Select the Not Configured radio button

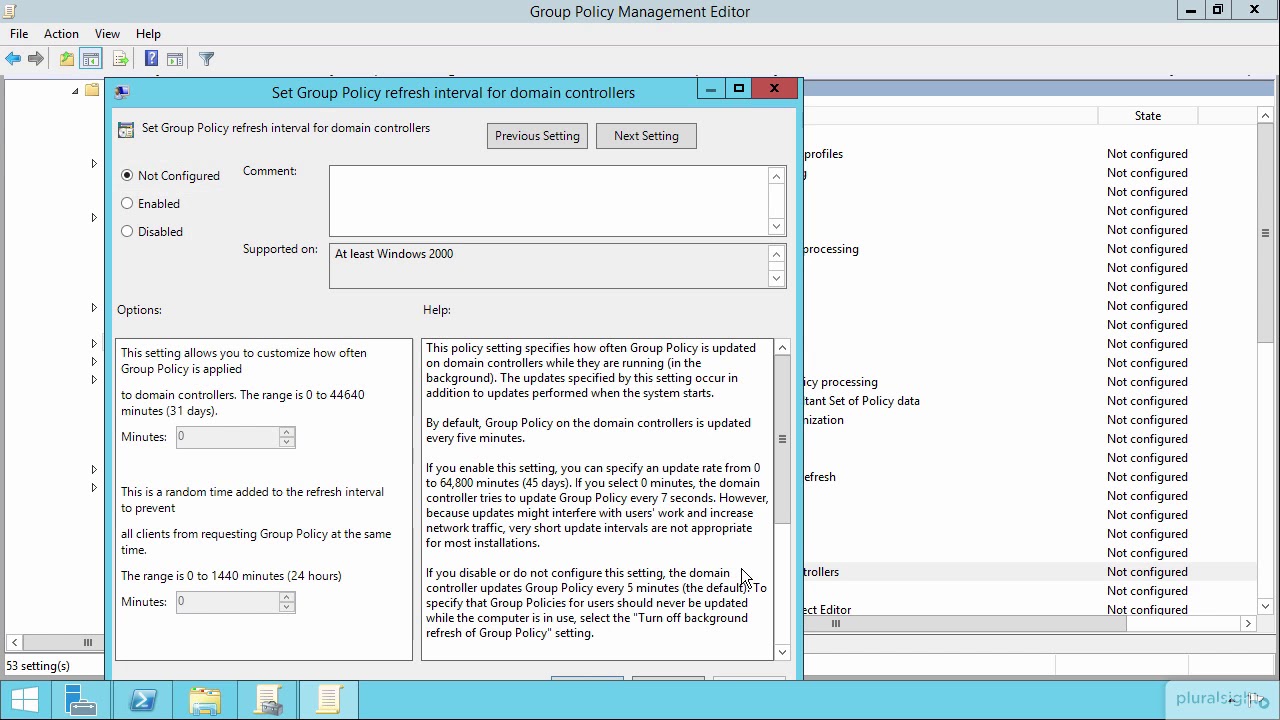click(127, 175)
